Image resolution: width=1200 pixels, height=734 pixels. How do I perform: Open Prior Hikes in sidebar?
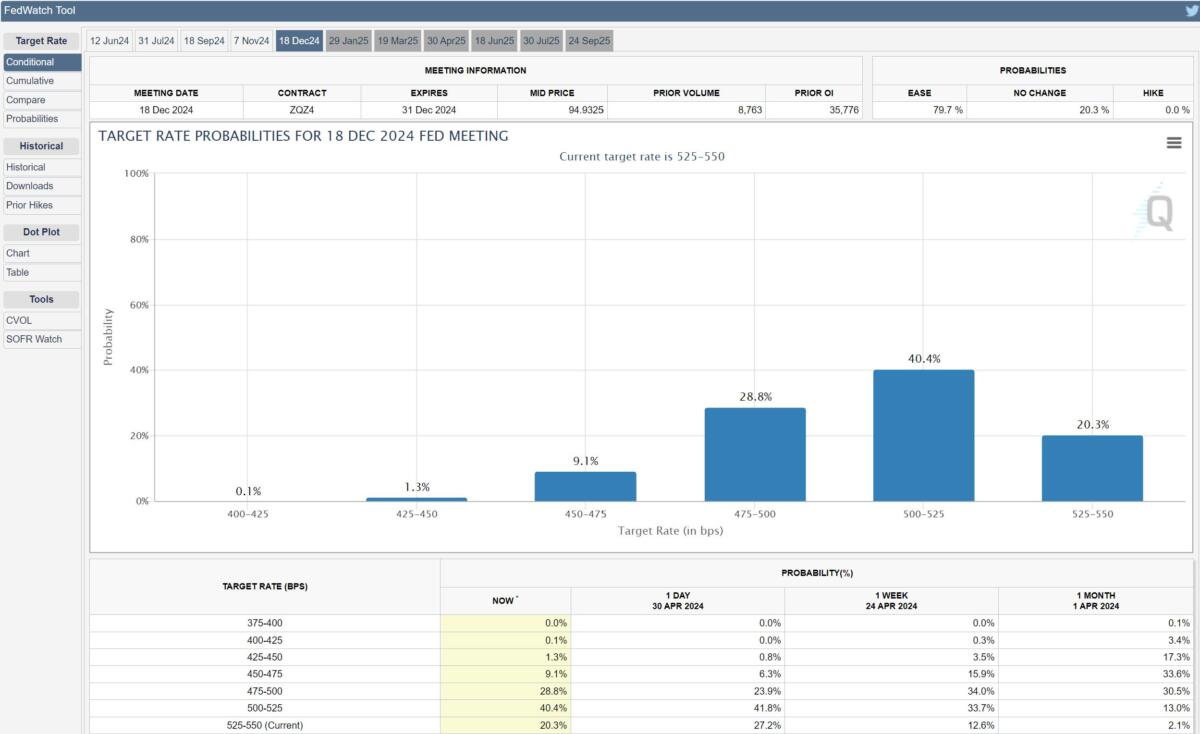click(30, 205)
